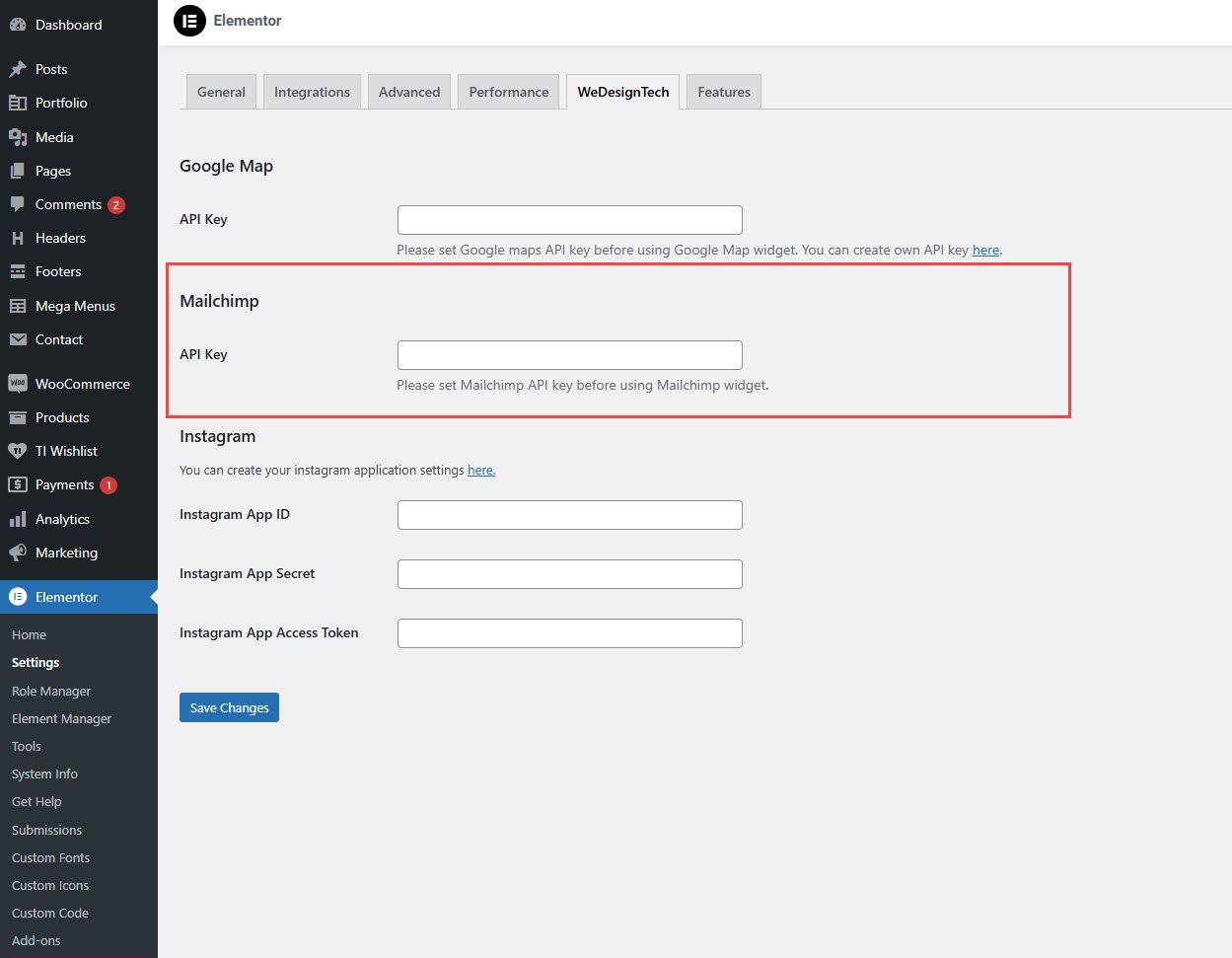Open the Instagram application settings 'here' link

point(480,471)
